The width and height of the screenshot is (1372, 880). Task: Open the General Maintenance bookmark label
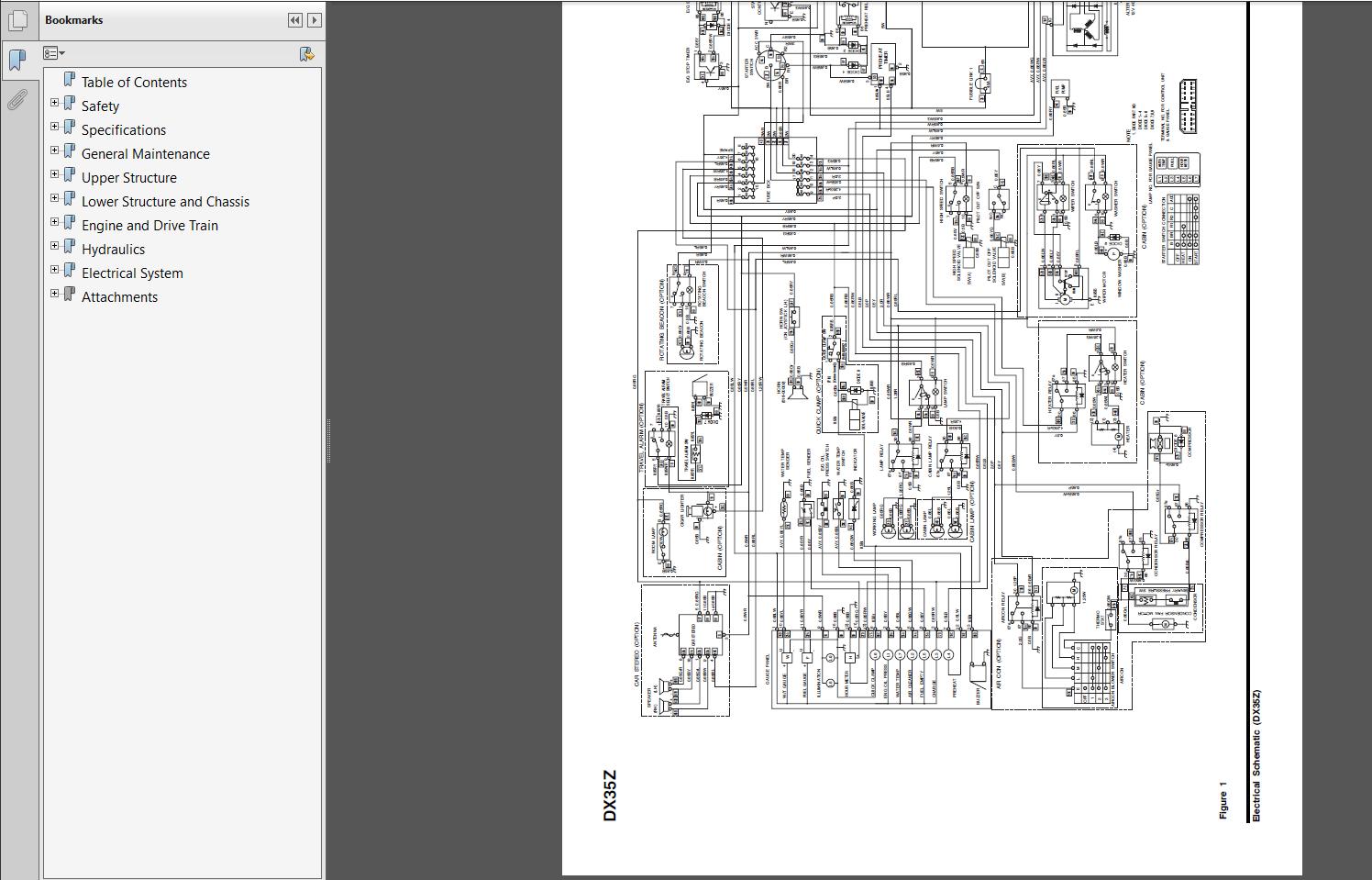click(x=145, y=154)
